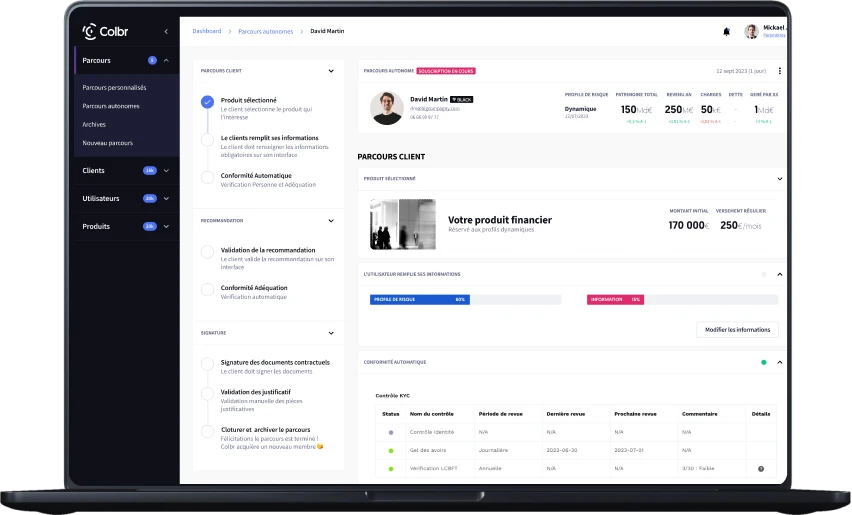Click the Nom du contrôle column header
Screen dimensions: 852x515
click(x=431, y=414)
